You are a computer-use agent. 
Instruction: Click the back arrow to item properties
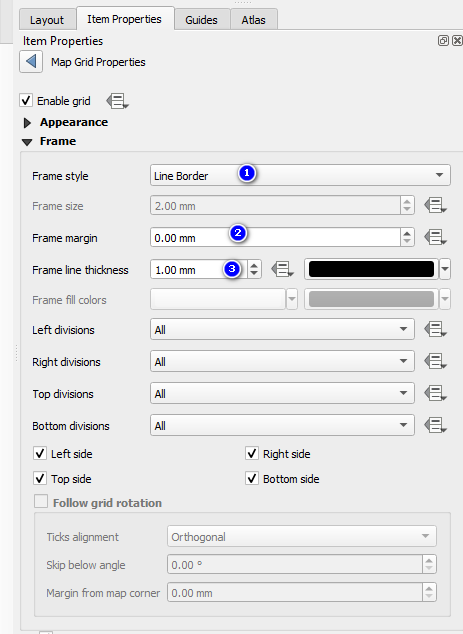(x=31, y=62)
